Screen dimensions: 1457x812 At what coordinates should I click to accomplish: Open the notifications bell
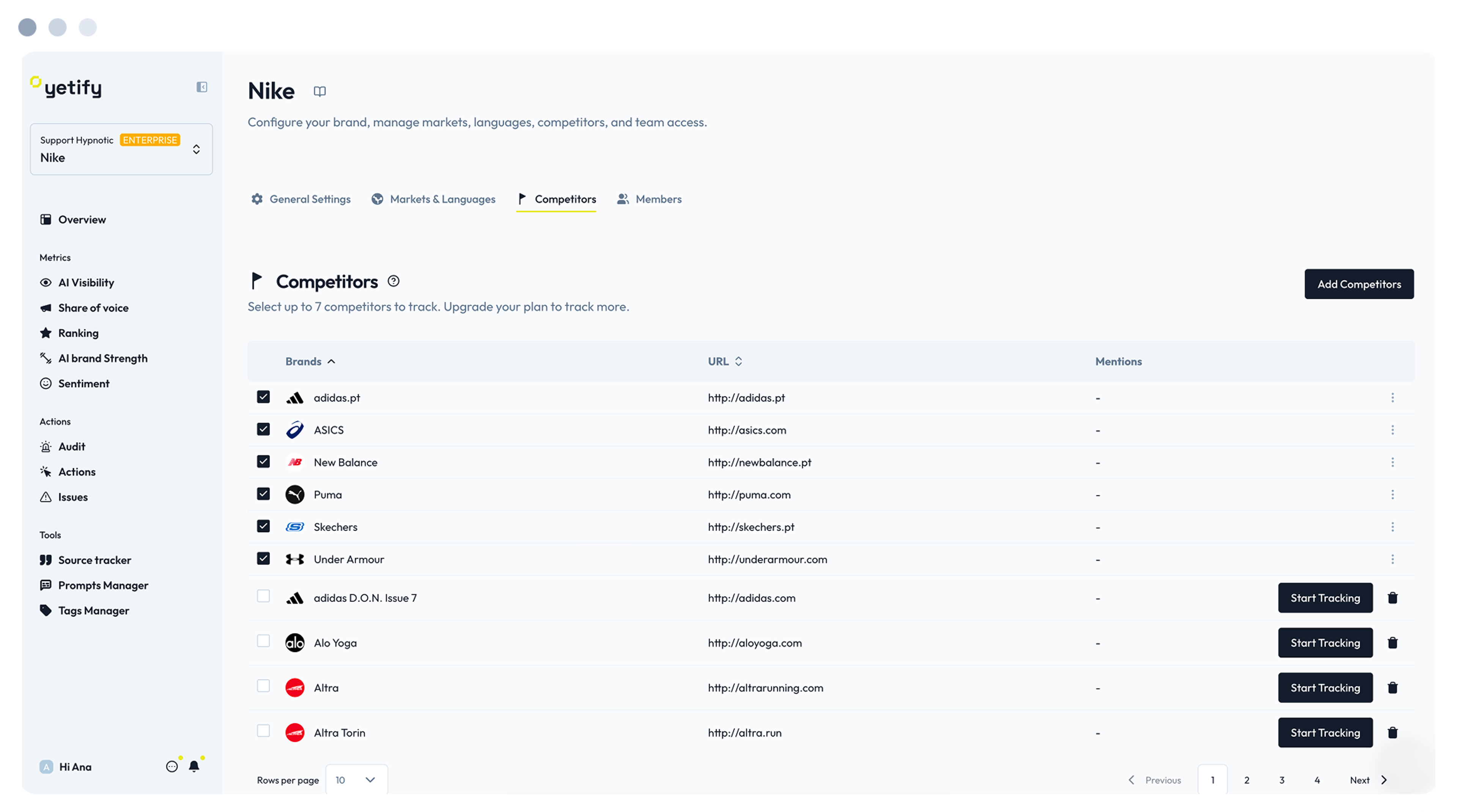pyautogui.click(x=194, y=766)
